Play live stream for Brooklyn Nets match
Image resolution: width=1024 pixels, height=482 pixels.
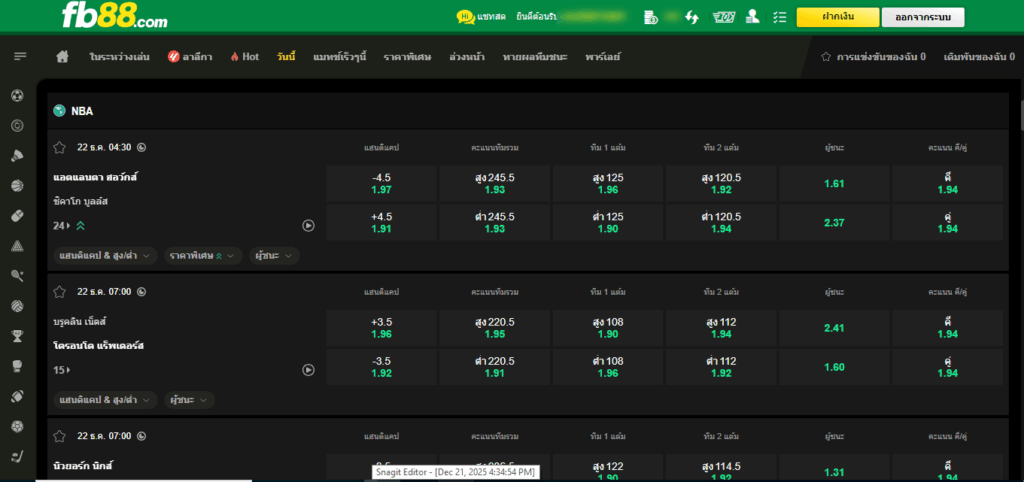point(308,370)
